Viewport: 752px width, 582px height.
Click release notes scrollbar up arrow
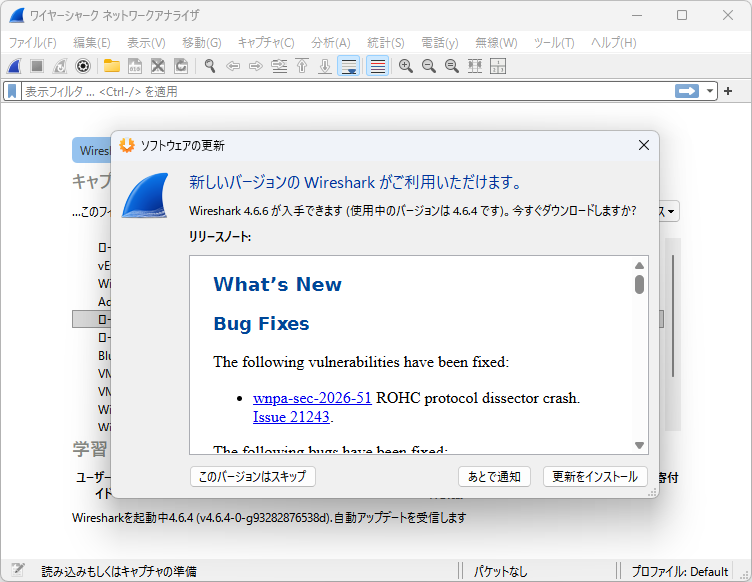pos(639,265)
